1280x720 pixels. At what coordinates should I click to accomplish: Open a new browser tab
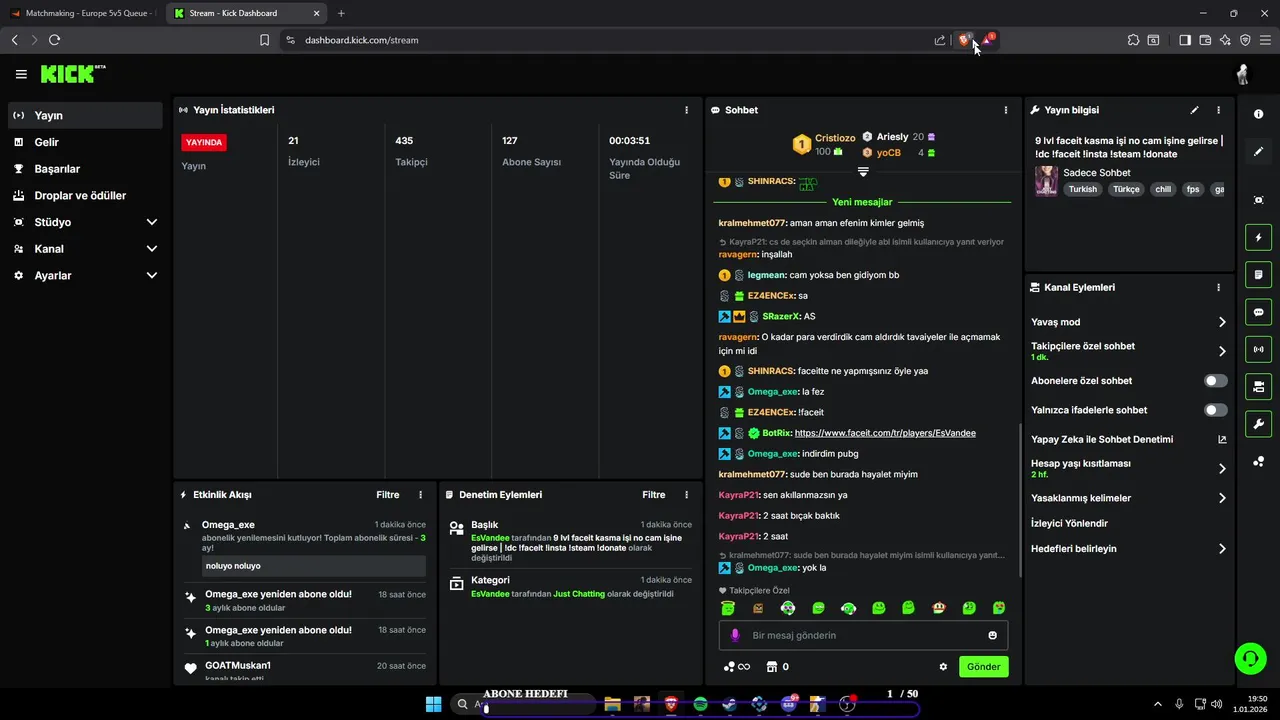341,13
